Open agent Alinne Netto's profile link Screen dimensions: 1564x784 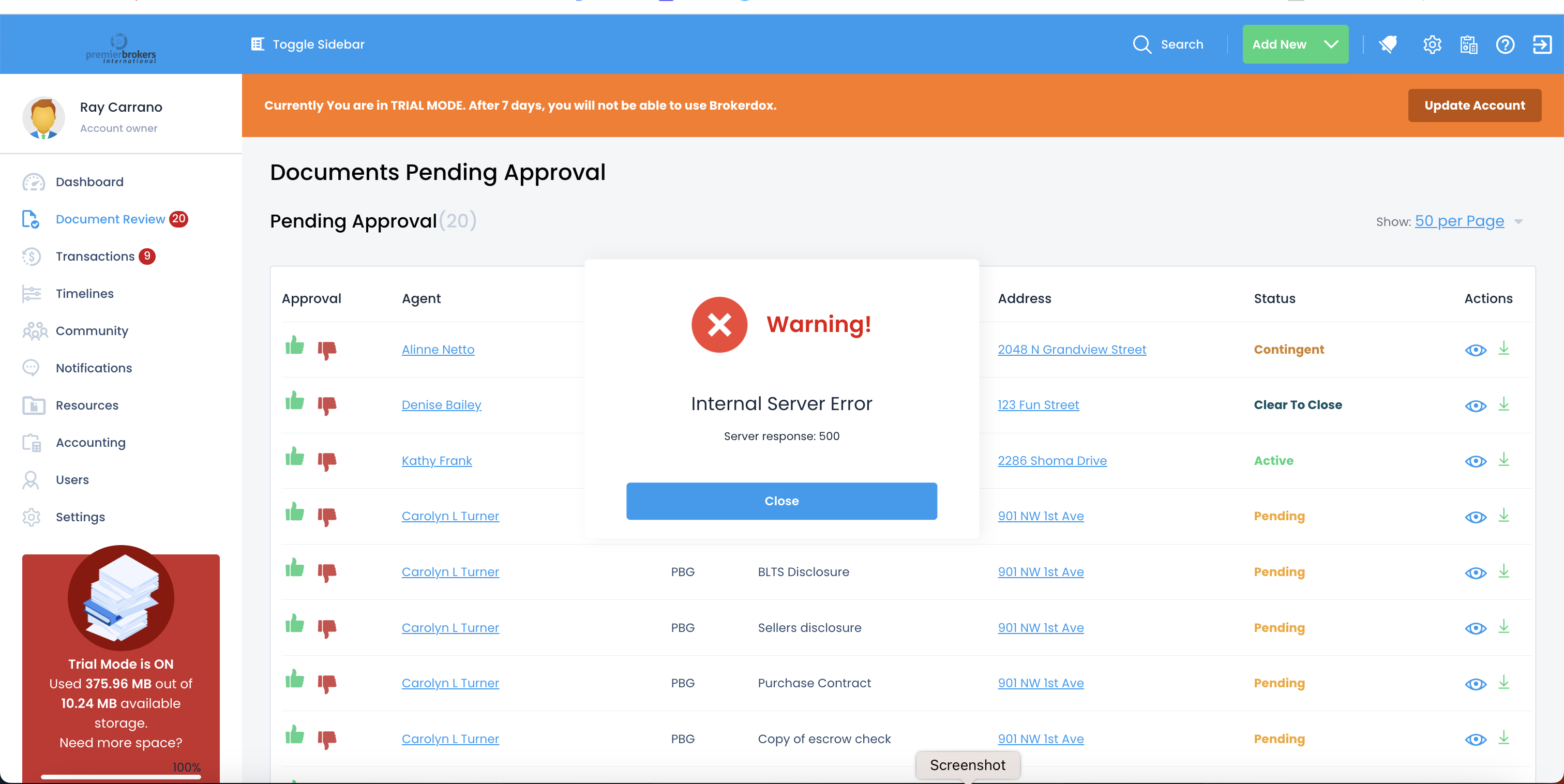pos(438,350)
